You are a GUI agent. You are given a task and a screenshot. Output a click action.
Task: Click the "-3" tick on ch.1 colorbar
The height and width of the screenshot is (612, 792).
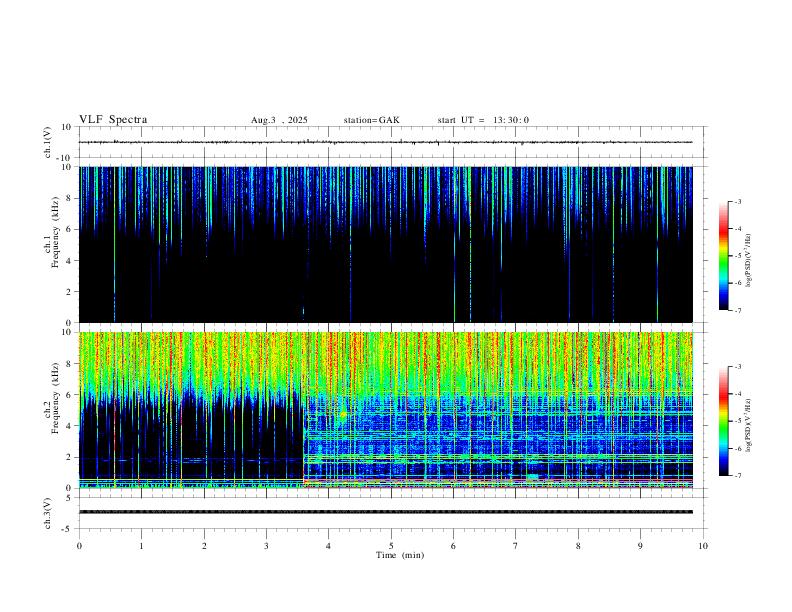pos(737,201)
